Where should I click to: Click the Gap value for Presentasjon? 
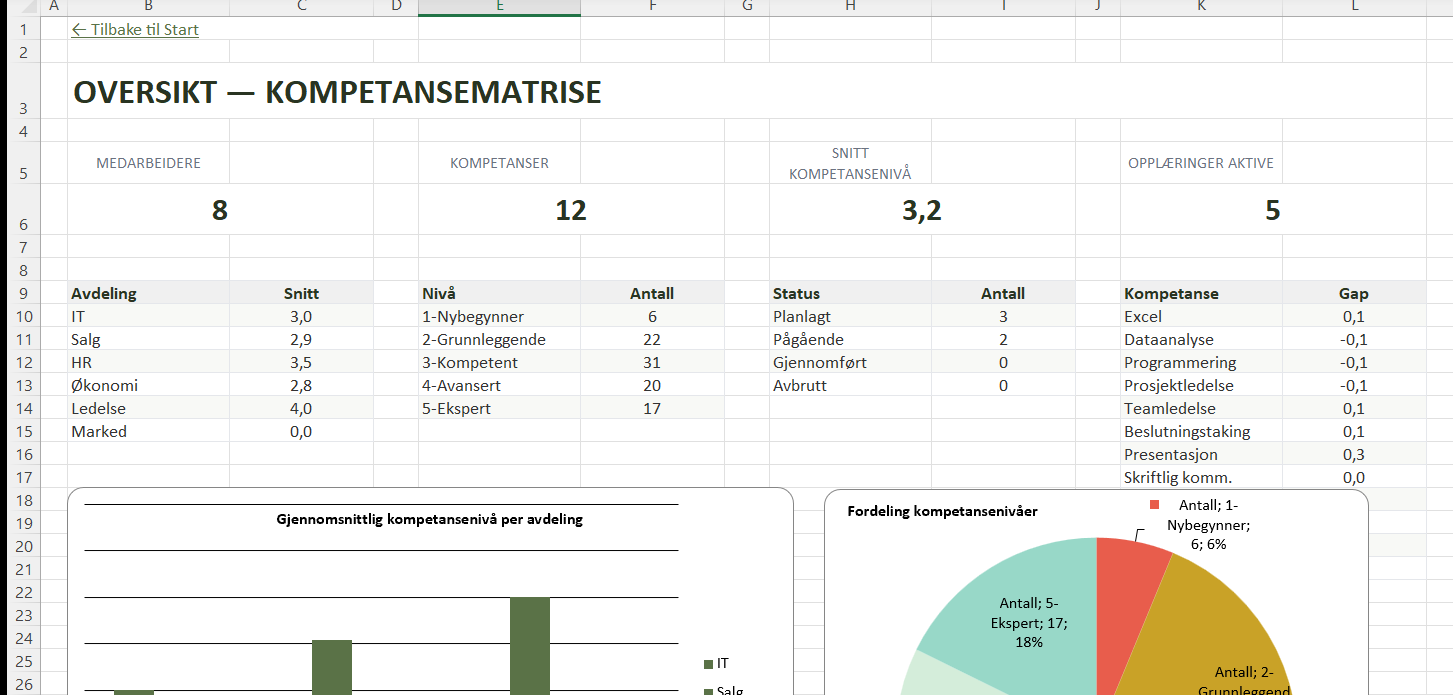click(1353, 454)
